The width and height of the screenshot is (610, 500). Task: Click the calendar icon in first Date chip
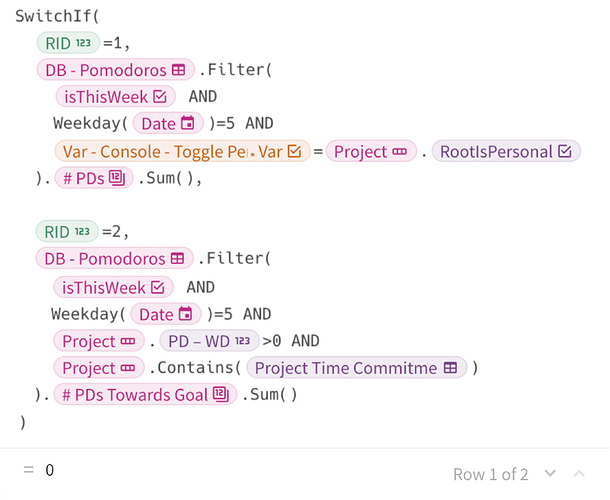coord(188,123)
